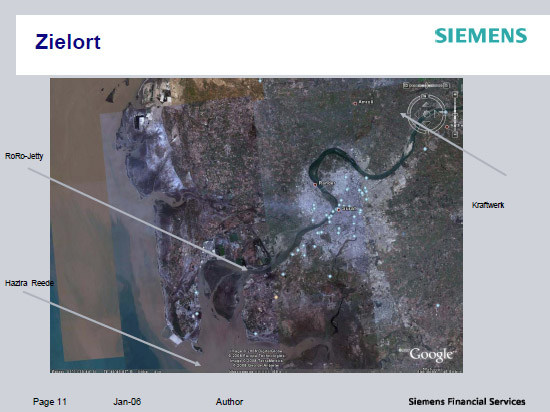Screen dimensions: 550x412
Task: Click the compass north marker 'N'
Action: (424, 96)
